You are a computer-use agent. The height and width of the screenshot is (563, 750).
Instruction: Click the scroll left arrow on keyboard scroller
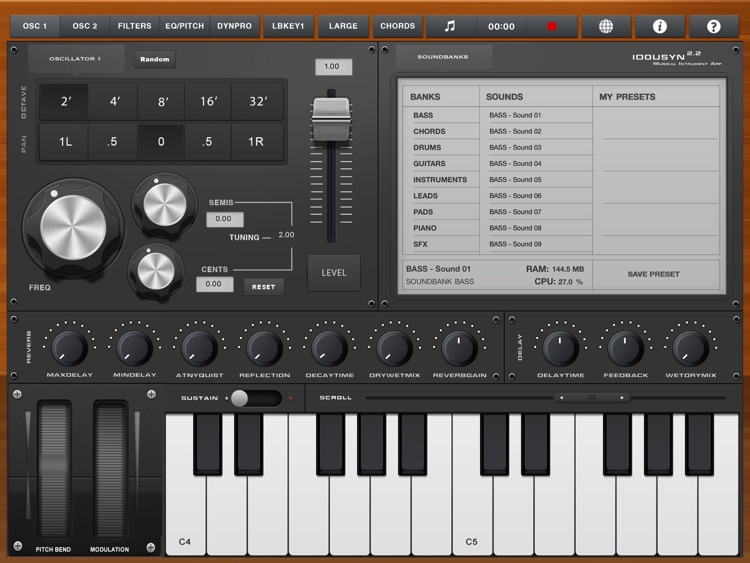(561, 397)
